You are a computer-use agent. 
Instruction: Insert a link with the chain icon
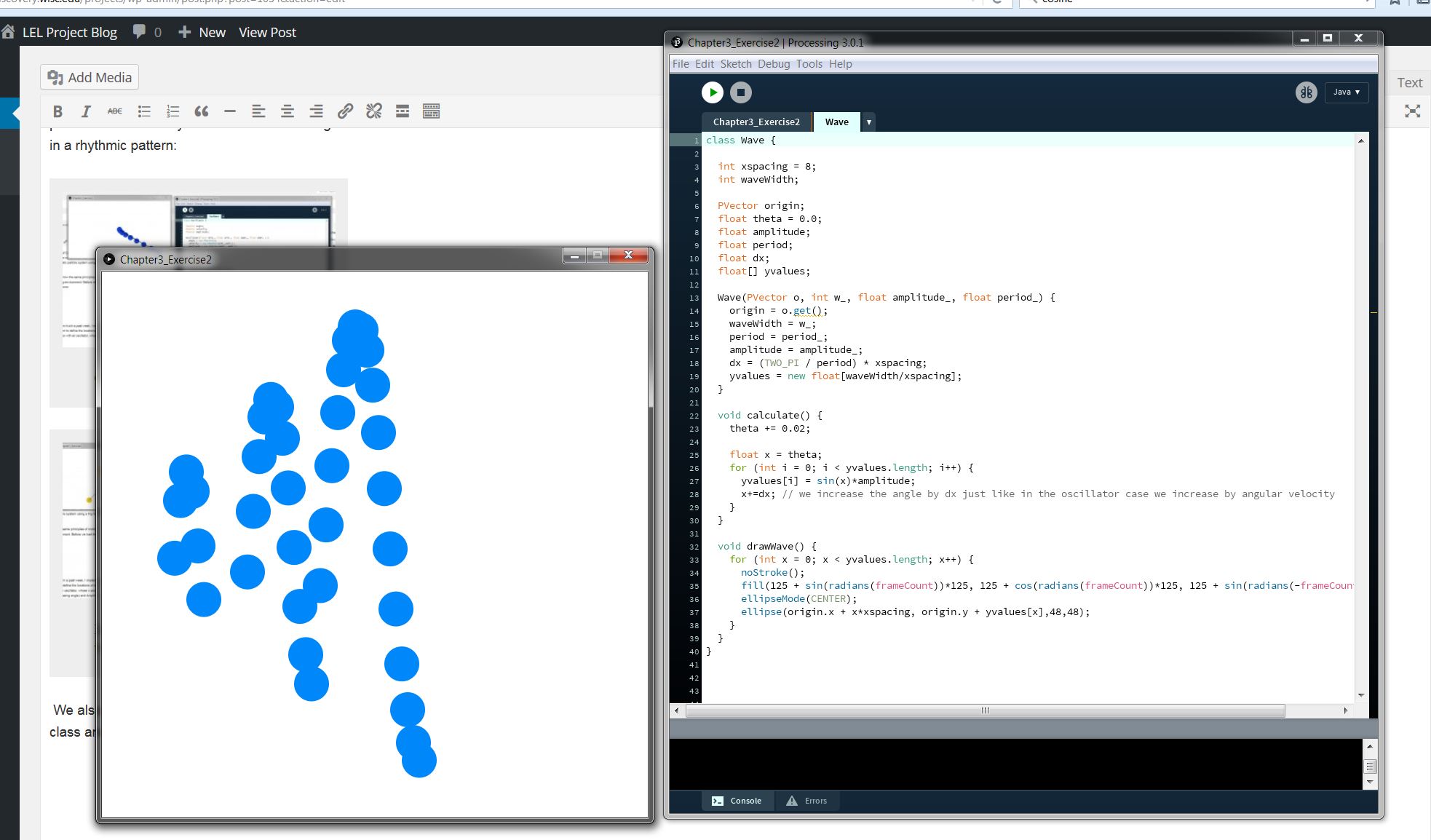point(345,111)
